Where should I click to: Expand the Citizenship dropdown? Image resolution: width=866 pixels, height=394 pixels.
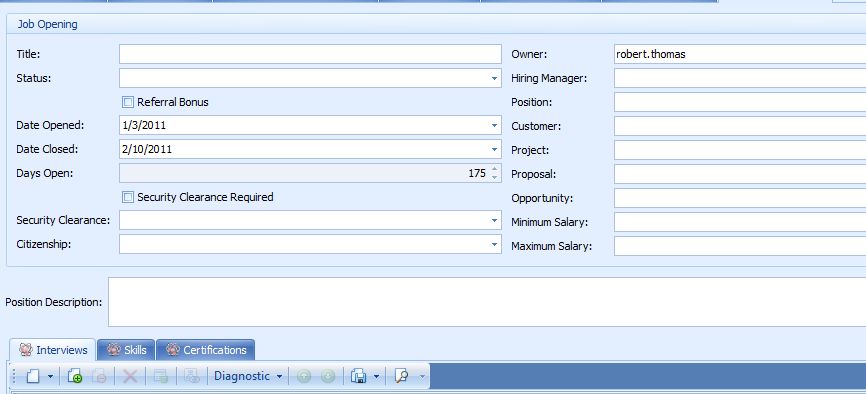[x=494, y=244]
